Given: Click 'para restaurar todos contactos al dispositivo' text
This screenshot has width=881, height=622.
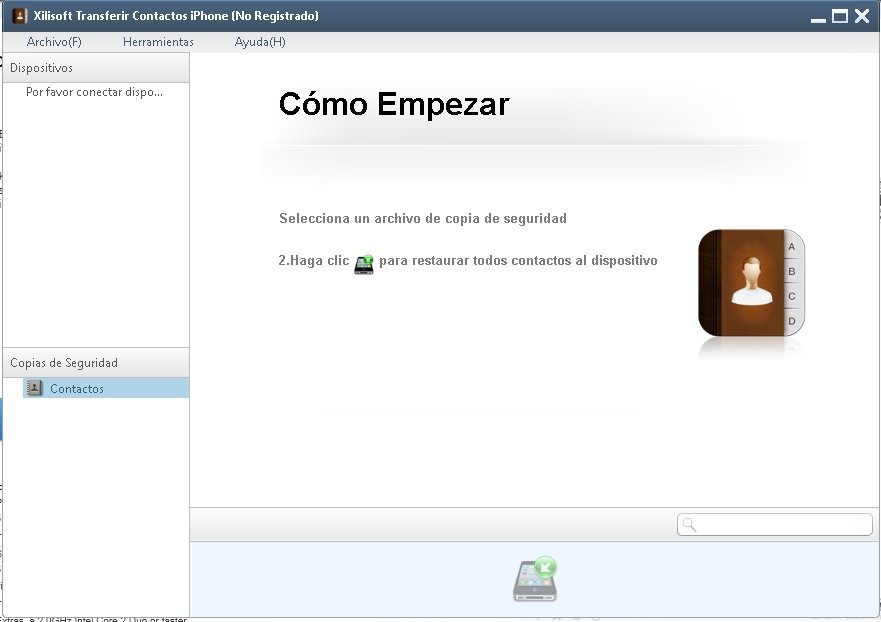Looking at the screenshot, I should coord(518,261).
